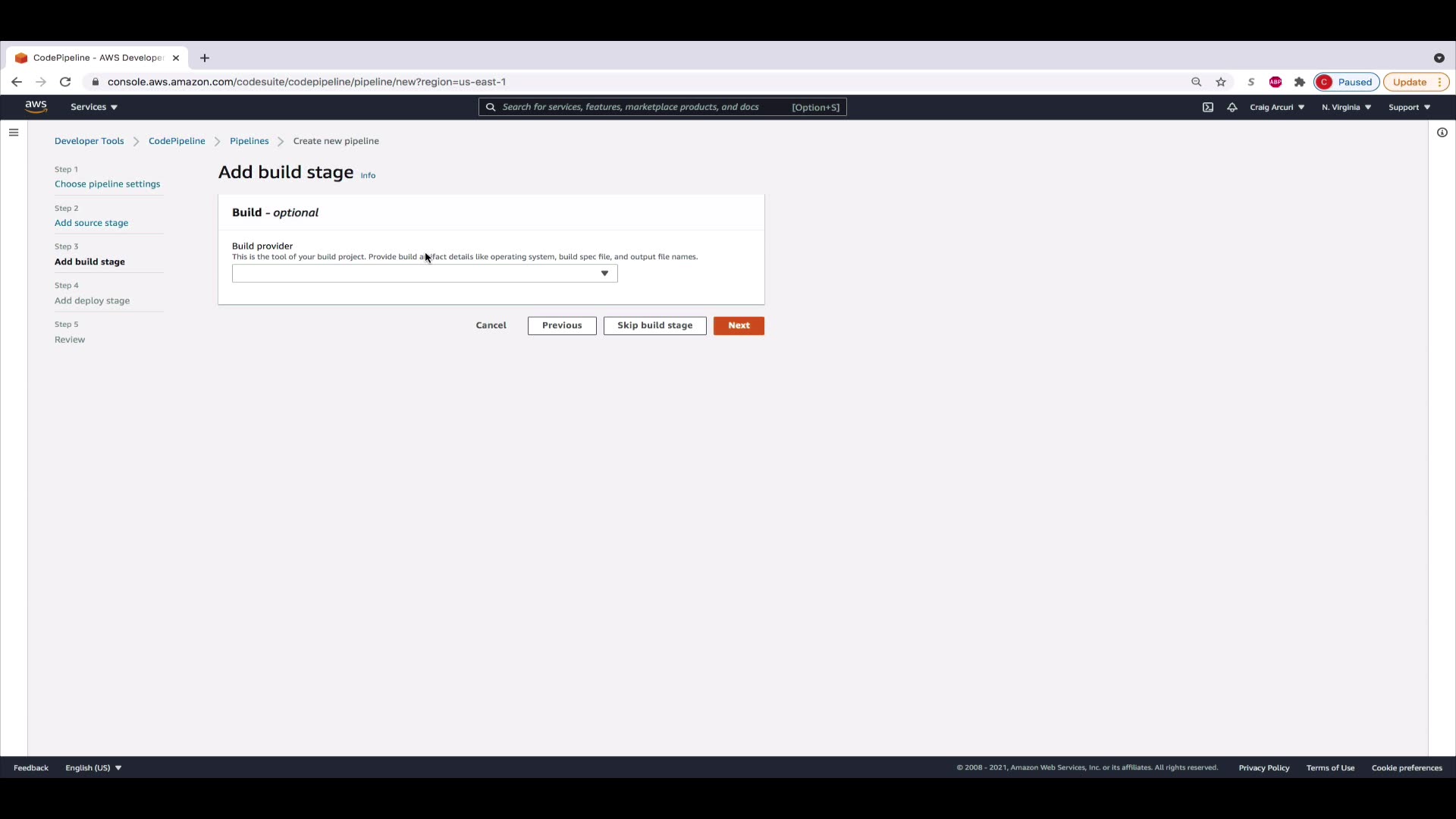
Task: Click the AWS logo home icon
Action: (x=36, y=107)
